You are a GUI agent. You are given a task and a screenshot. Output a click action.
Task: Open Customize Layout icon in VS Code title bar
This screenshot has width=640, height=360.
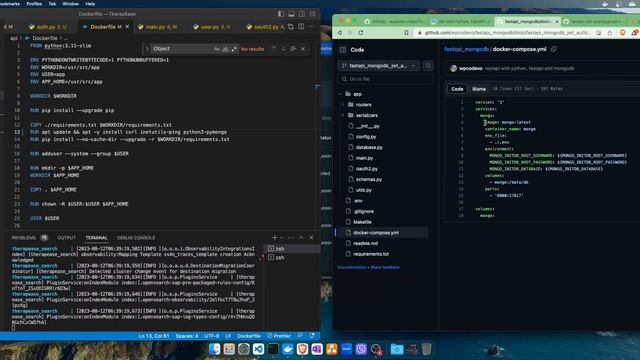[x=312, y=14]
